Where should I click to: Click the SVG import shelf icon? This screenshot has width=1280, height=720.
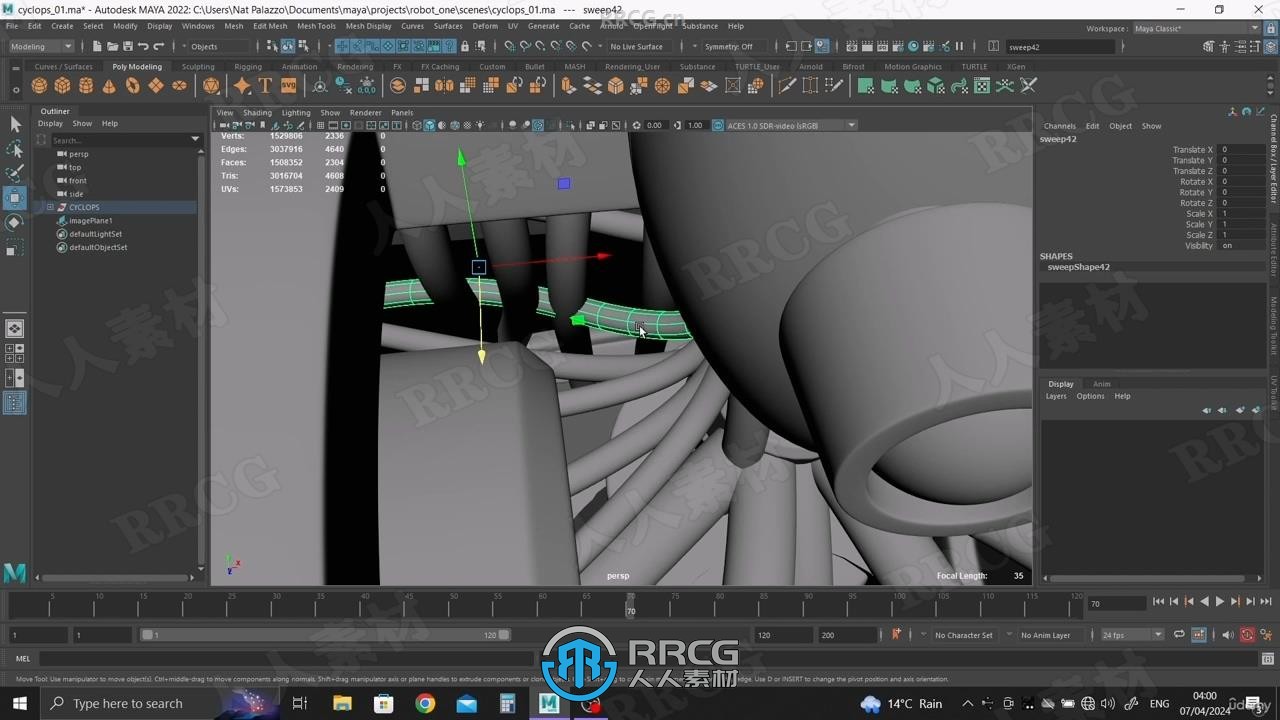288,86
